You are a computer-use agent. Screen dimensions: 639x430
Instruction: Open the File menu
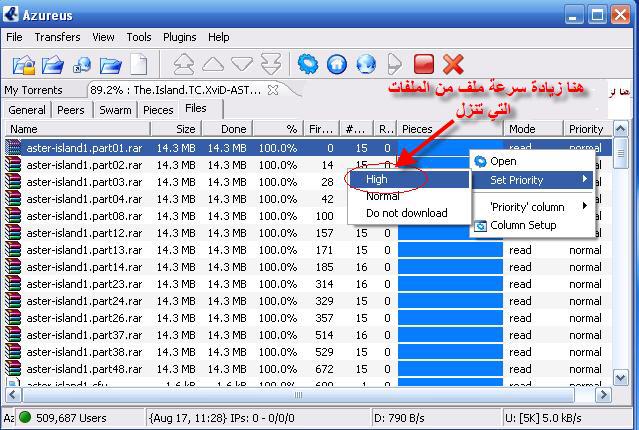click(14, 37)
